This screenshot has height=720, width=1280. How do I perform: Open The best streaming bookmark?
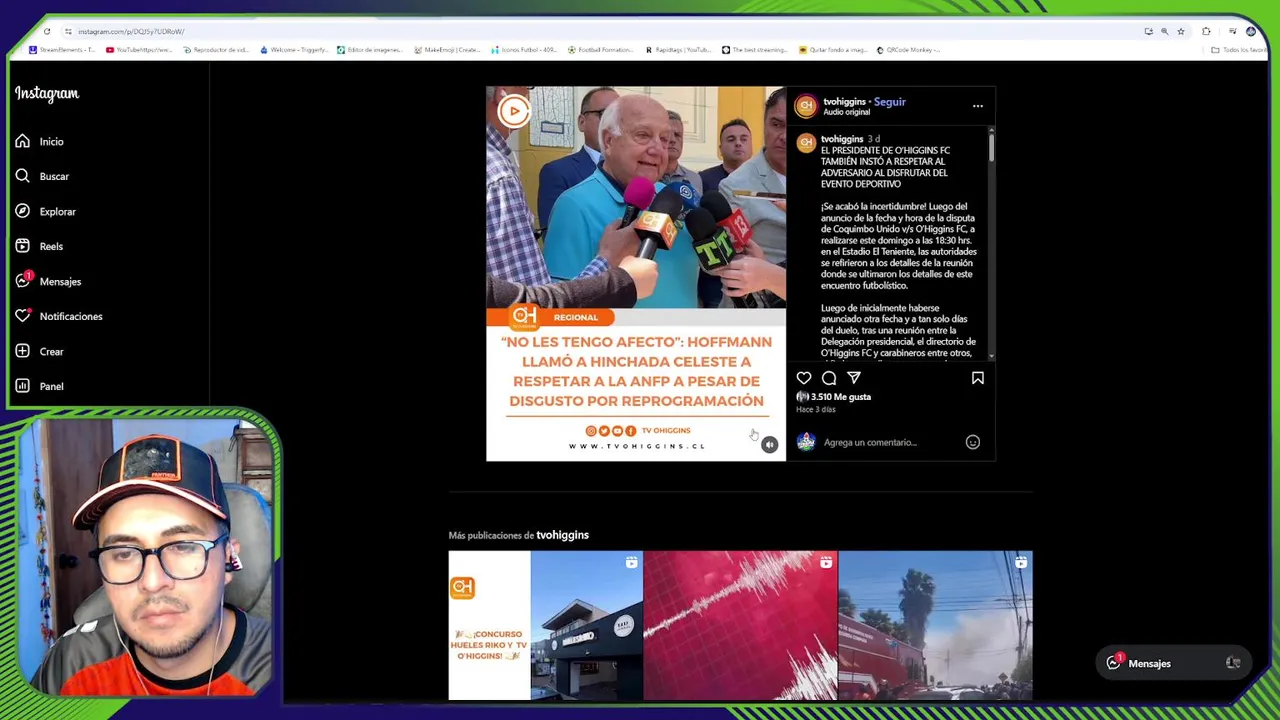pos(755,50)
